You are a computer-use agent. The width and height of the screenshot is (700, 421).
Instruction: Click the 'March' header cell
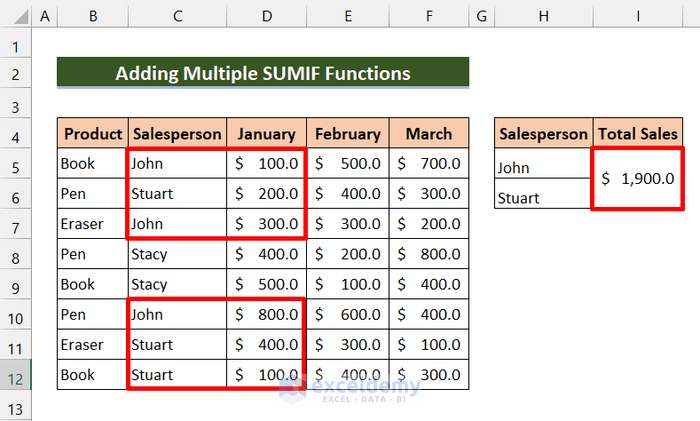(428, 134)
